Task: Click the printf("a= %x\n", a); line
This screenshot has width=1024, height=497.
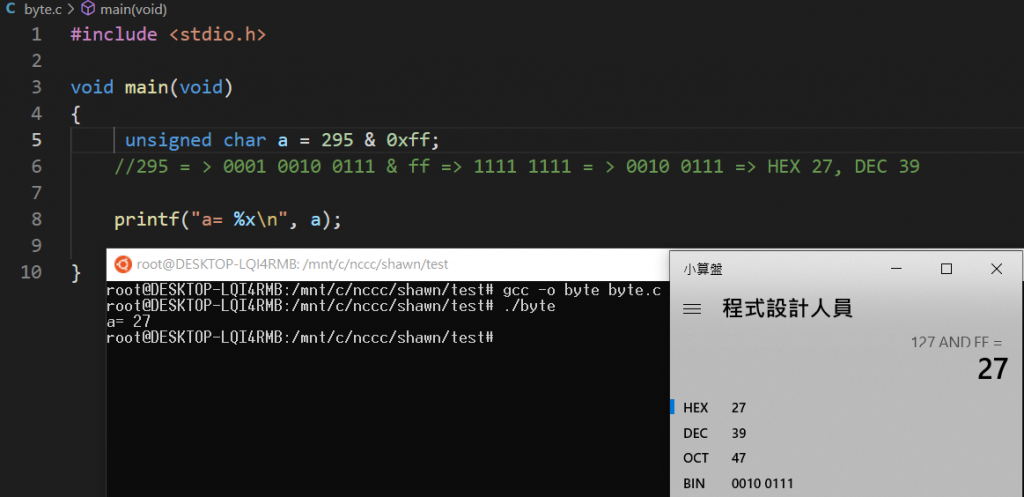Action: (228, 219)
